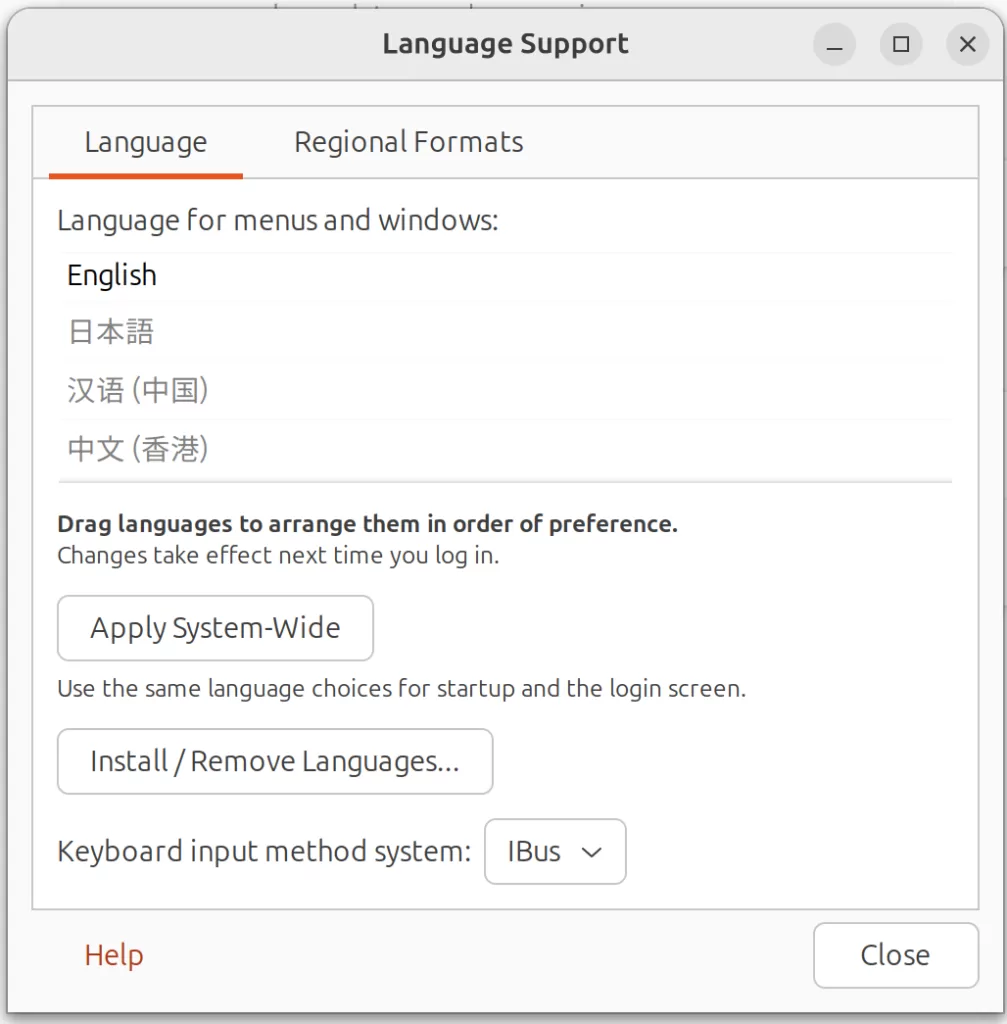Click the 'Use the same language choices' description
Viewport: 1007px width, 1024px height.
(401, 689)
